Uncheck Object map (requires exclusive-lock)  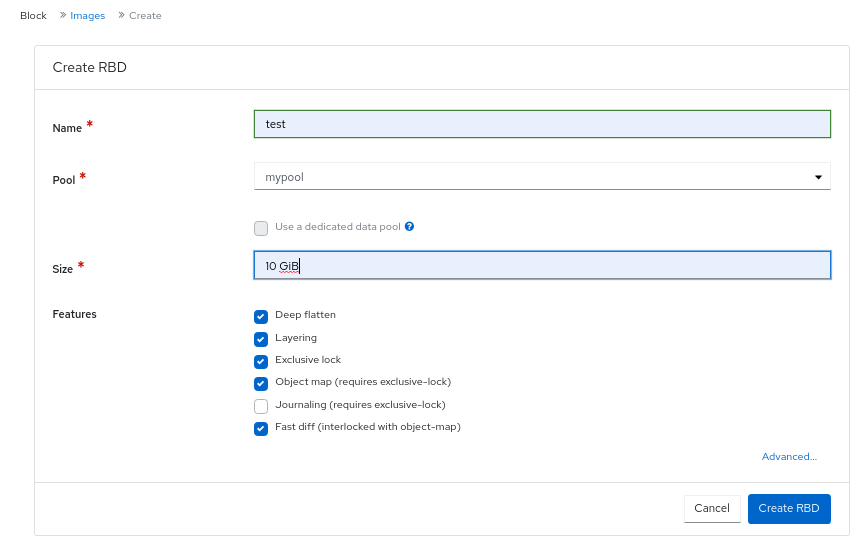click(261, 383)
